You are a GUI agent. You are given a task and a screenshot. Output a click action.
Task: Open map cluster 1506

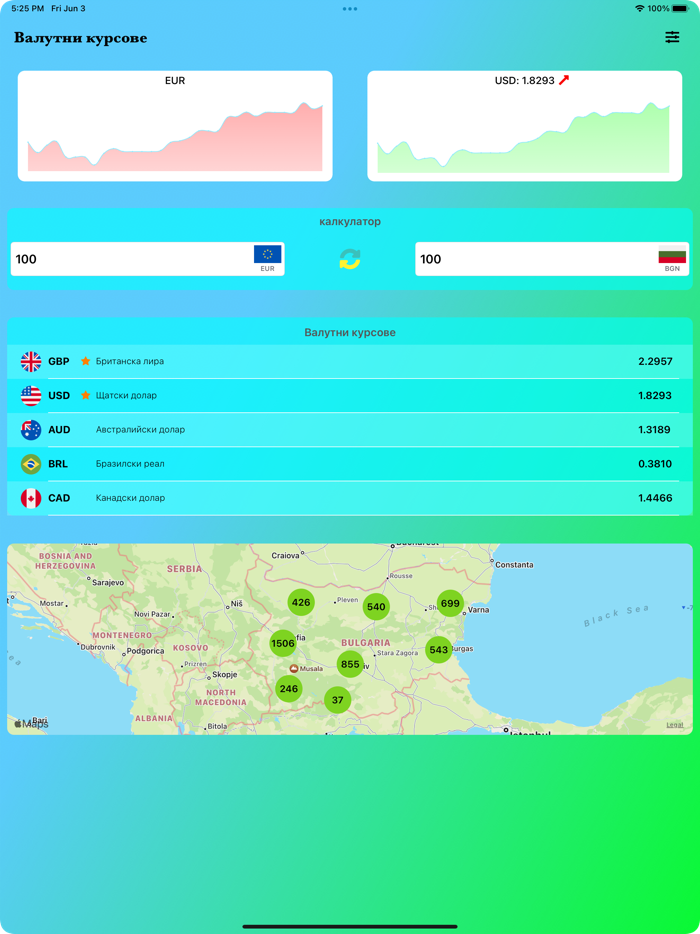pos(283,643)
